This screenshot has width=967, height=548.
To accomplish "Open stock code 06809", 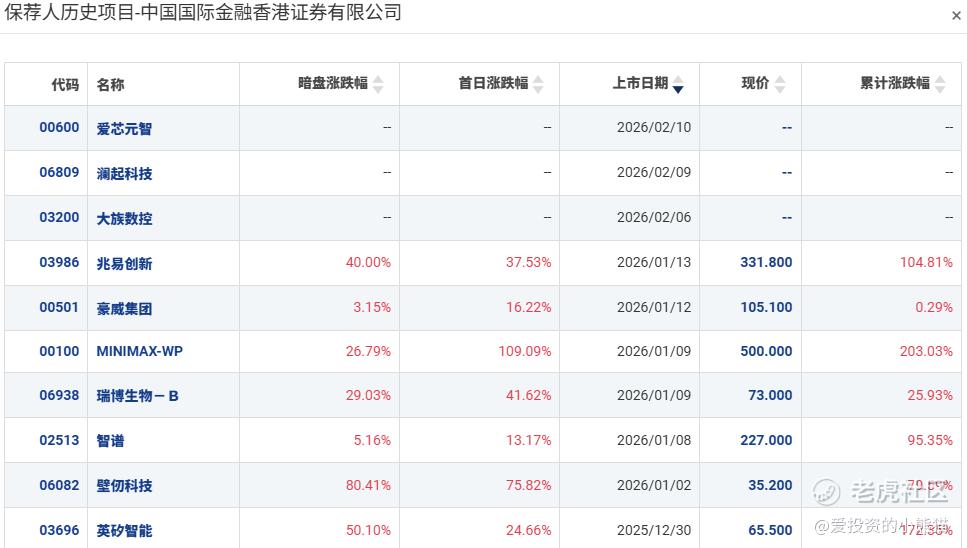I will (x=59, y=173).
